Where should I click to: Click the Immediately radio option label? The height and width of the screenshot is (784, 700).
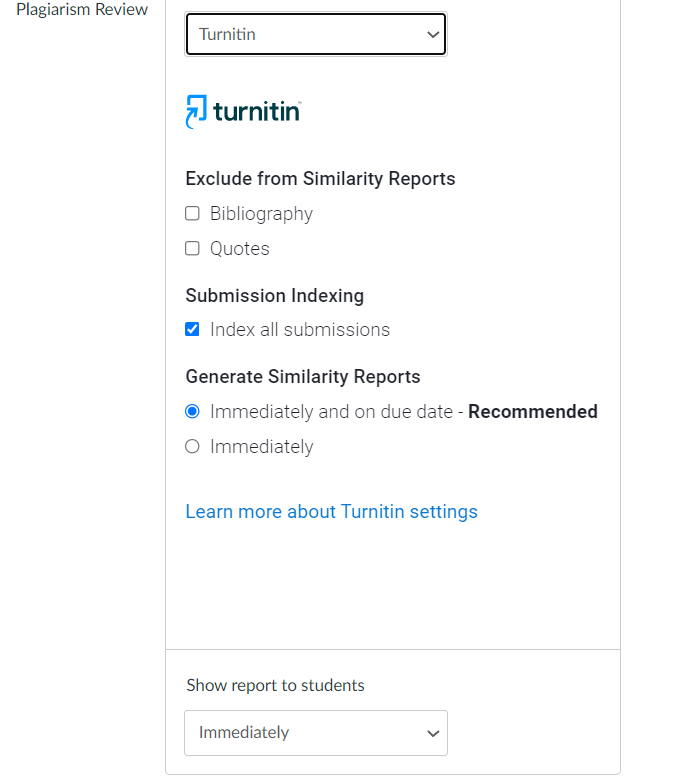point(261,447)
